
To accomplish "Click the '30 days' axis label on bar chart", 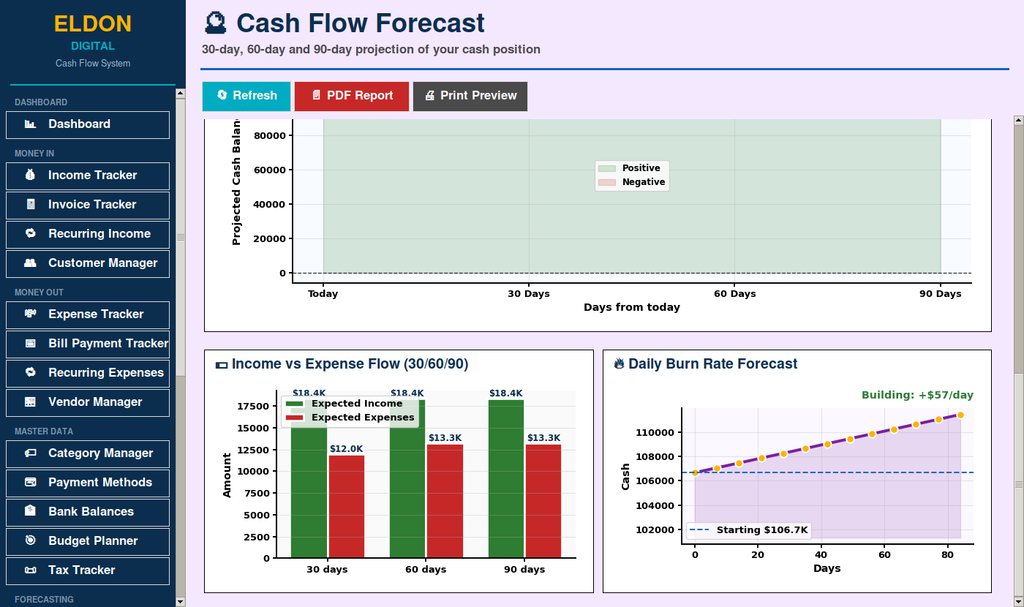I will (327, 569).
